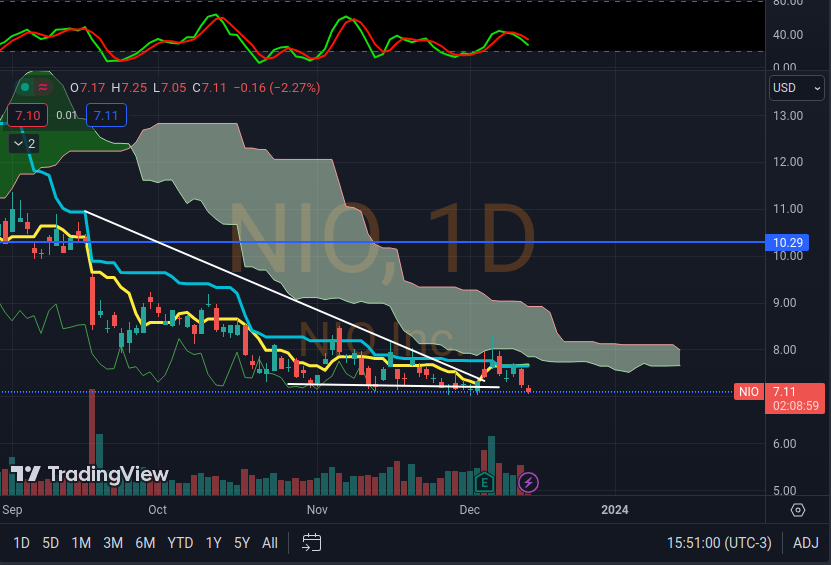Expand the collapsed indicators legend showing 2
831x565 pixels.
coord(24,144)
